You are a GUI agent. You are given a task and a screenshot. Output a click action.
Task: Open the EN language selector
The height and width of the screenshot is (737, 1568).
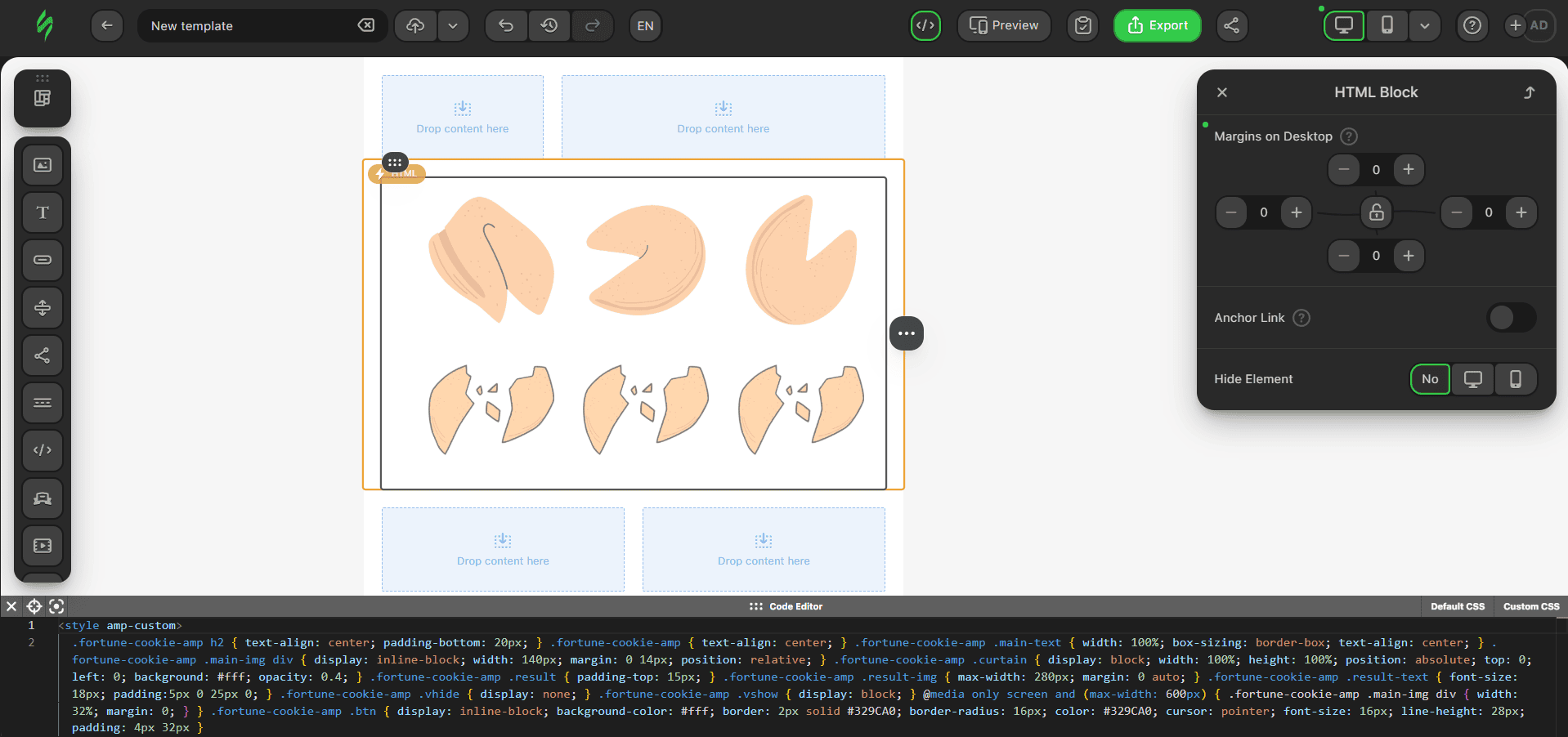tap(645, 25)
